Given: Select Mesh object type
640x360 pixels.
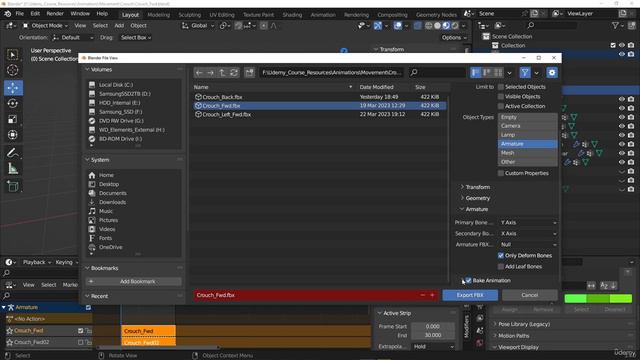Looking at the screenshot, I should 528,153.
